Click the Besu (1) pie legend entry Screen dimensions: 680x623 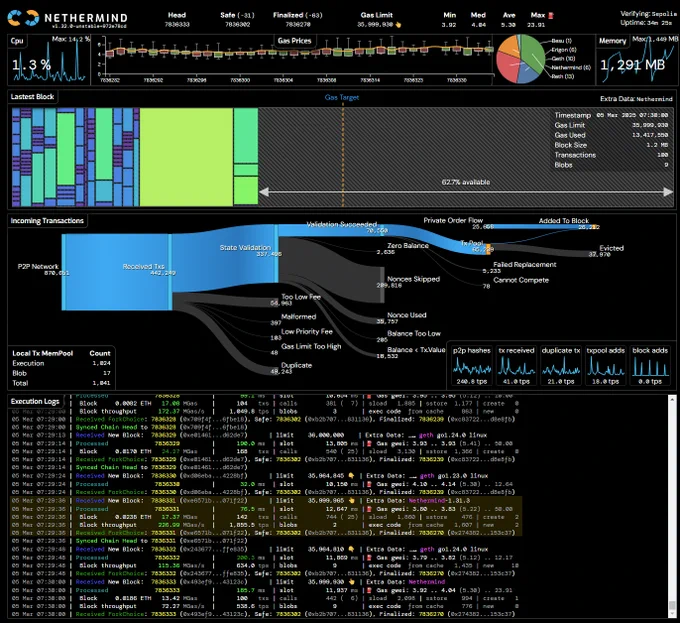tap(561, 41)
